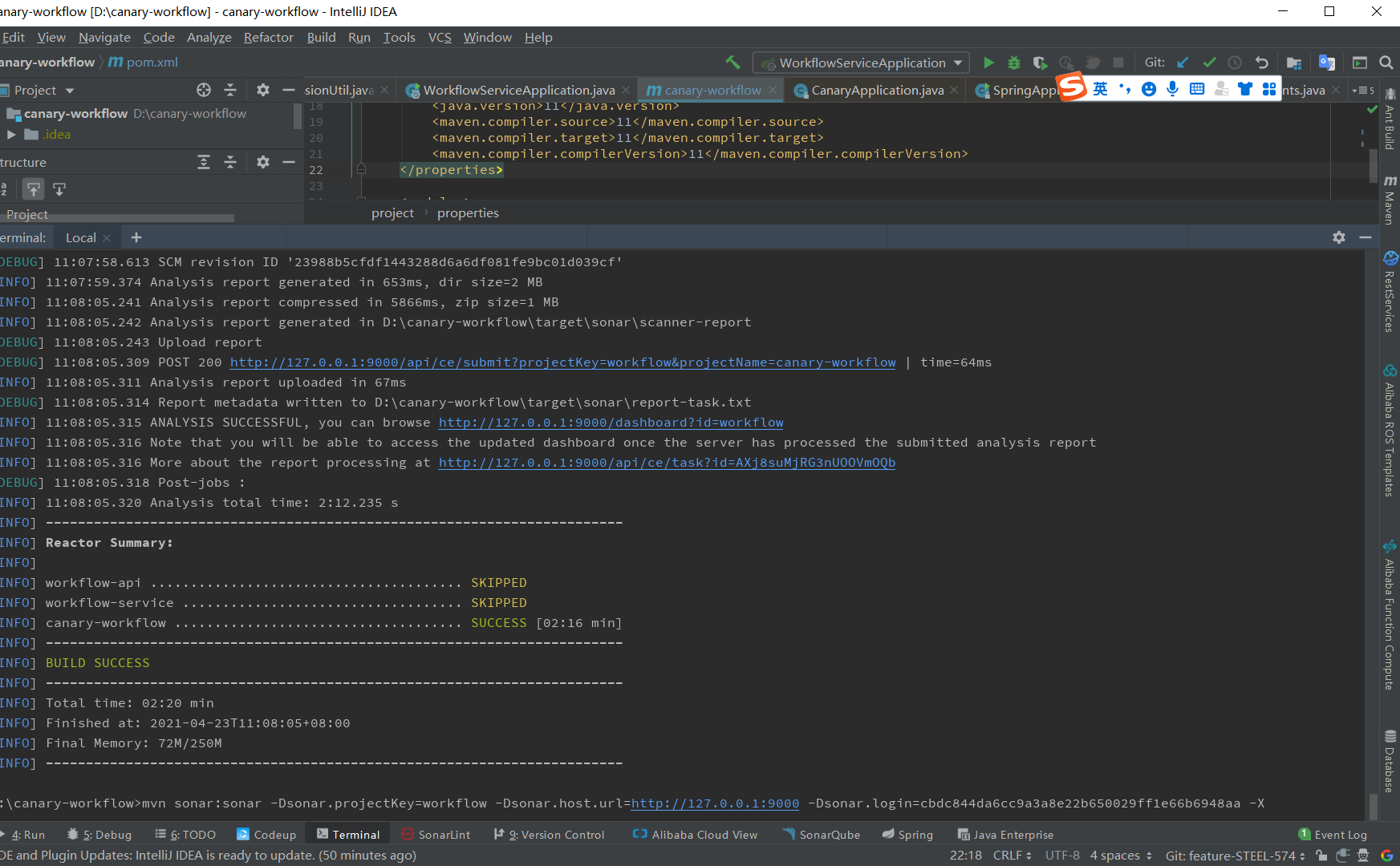Image resolution: width=1400 pixels, height=866 pixels.
Task: Open sonar dashboard link for workflow
Action: click(611, 423)
